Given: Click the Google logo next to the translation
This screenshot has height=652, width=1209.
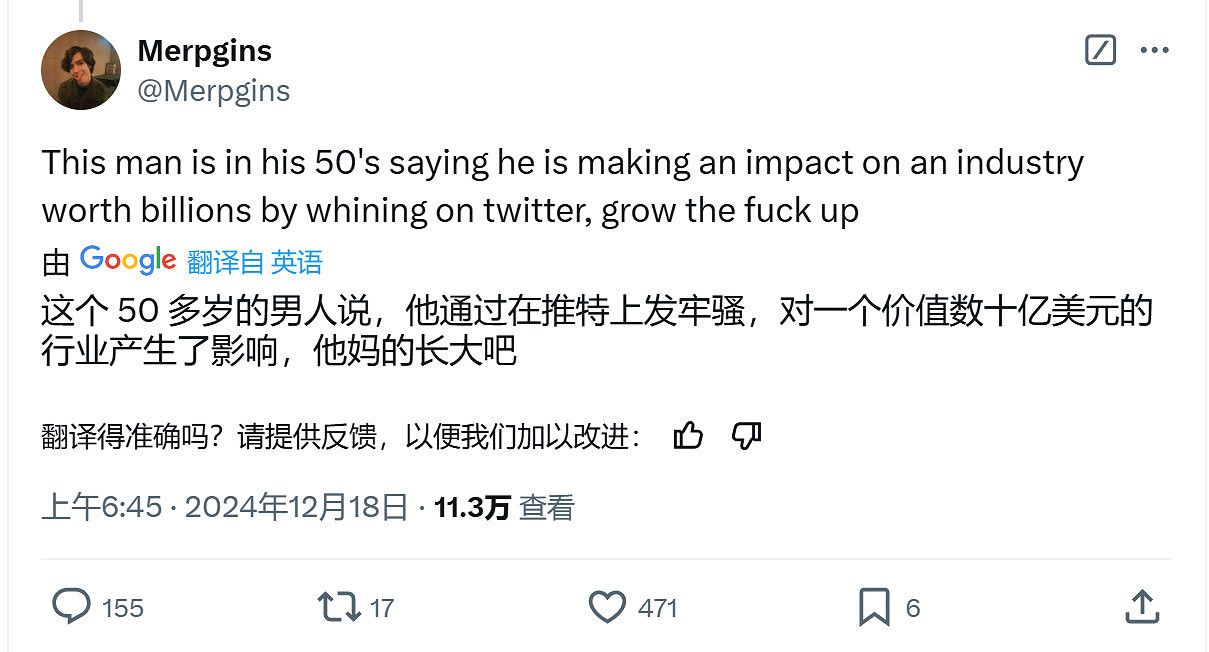Looking at the screenshot, I should 128,258.
